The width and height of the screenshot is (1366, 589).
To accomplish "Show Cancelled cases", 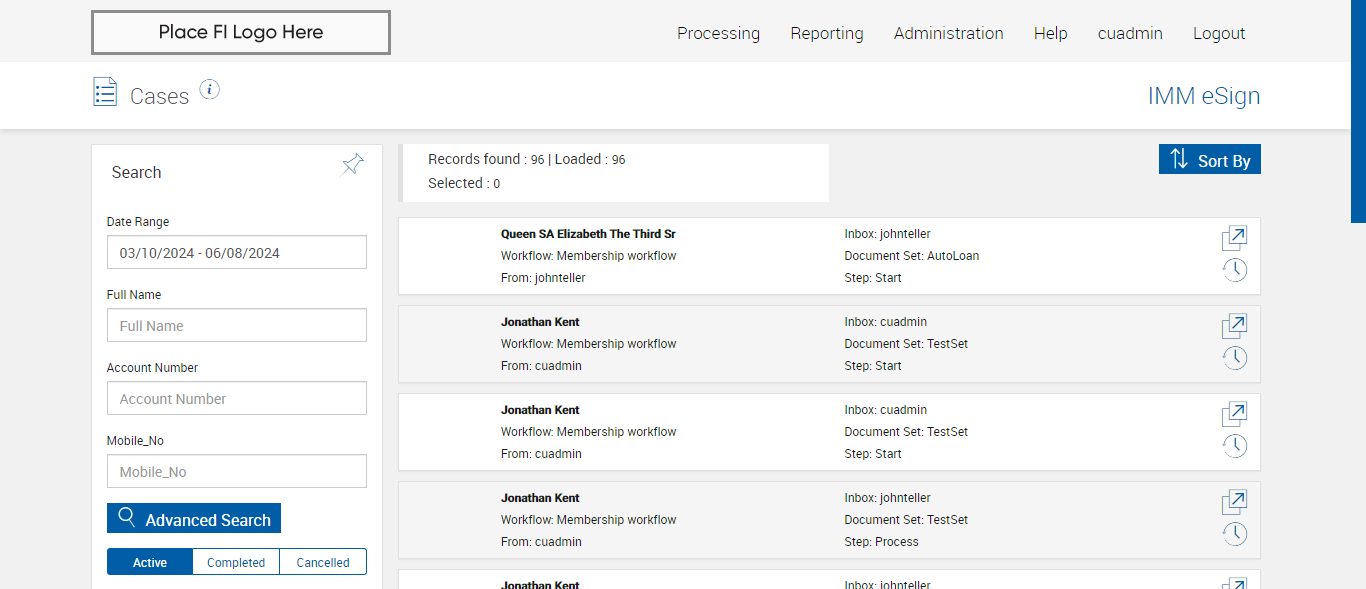I will tap(323, 562).
